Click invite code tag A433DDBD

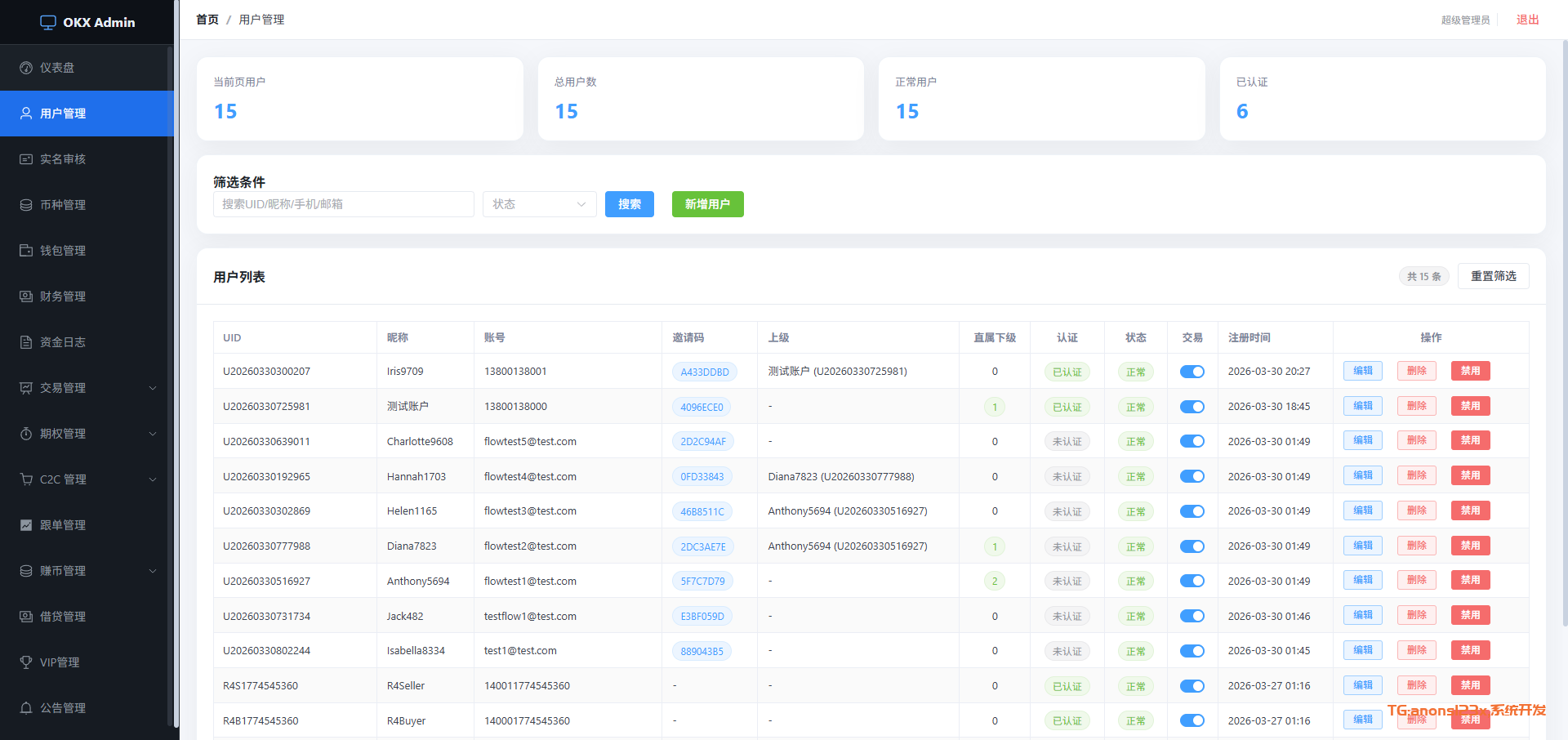coord(704,372)
